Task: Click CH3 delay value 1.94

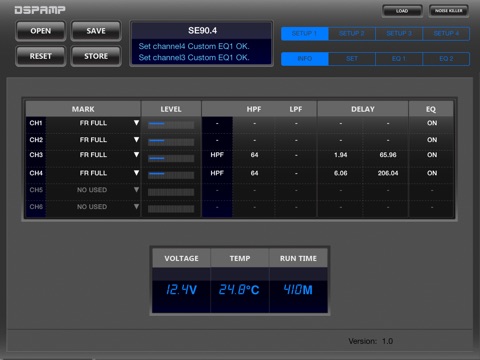Action: tap(341, 155)
